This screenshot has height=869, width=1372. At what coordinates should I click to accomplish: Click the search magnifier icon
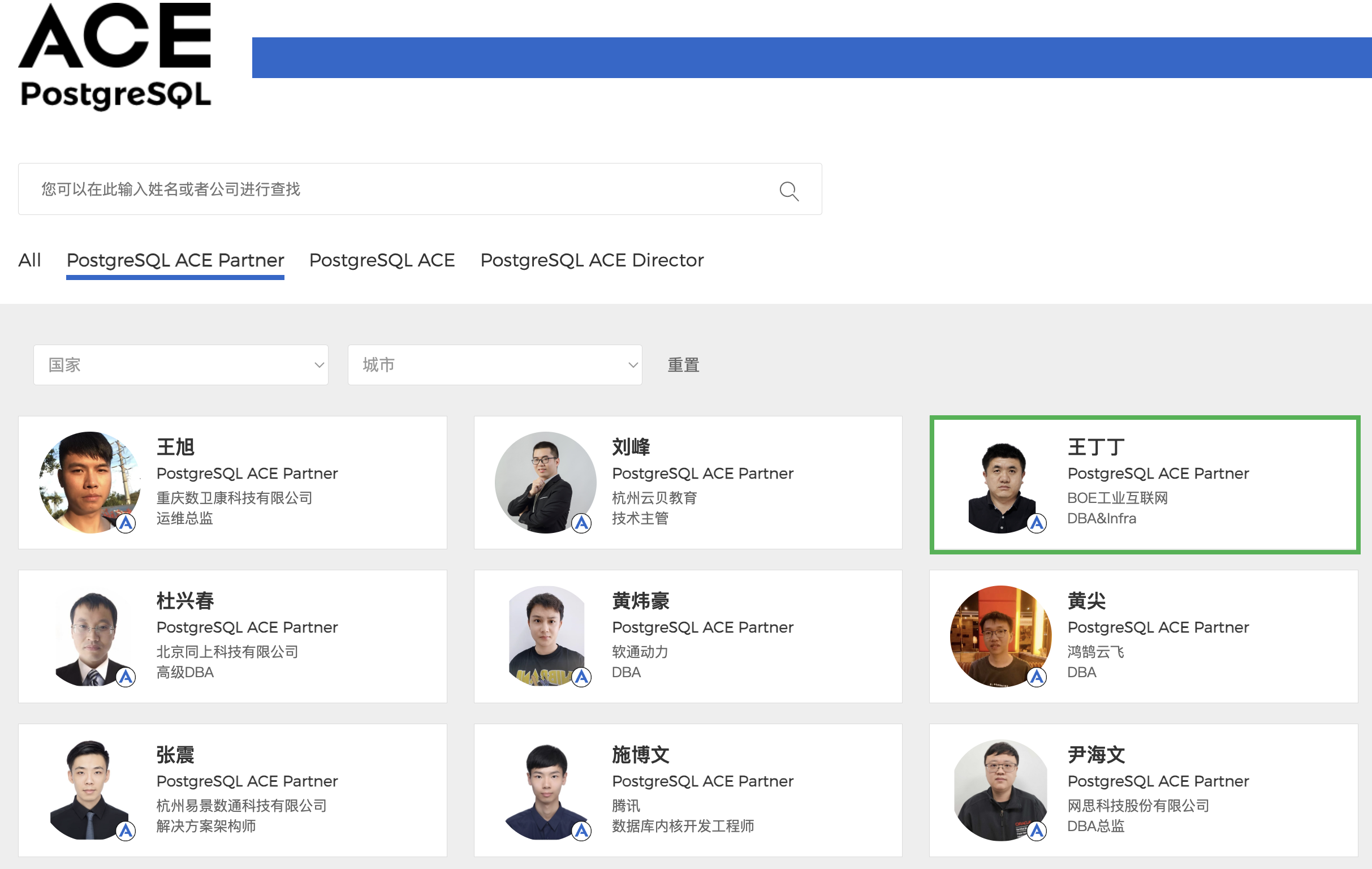coord(788,191)
